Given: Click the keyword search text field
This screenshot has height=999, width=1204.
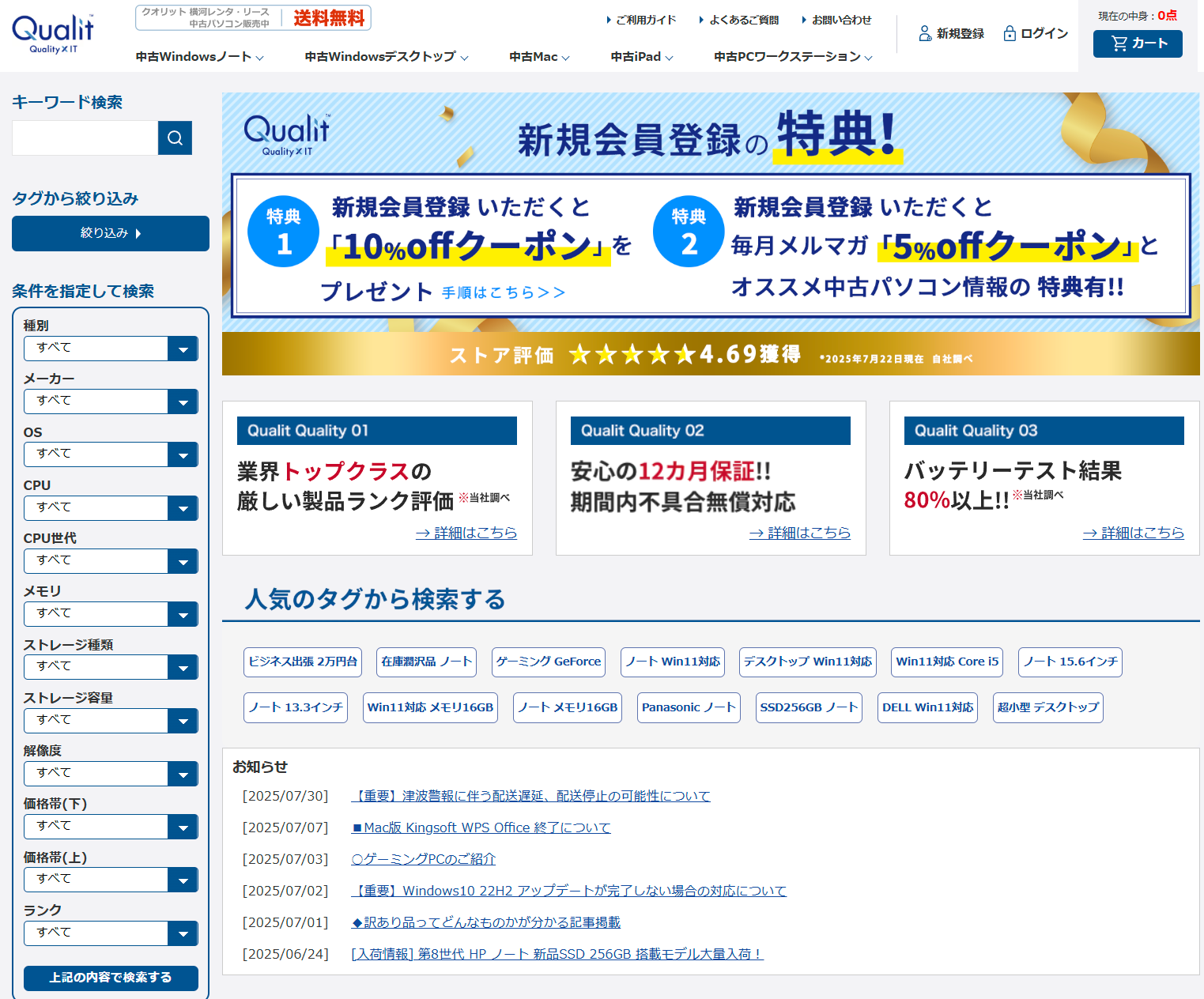Looking at the screenshot, I should point(85,138).
